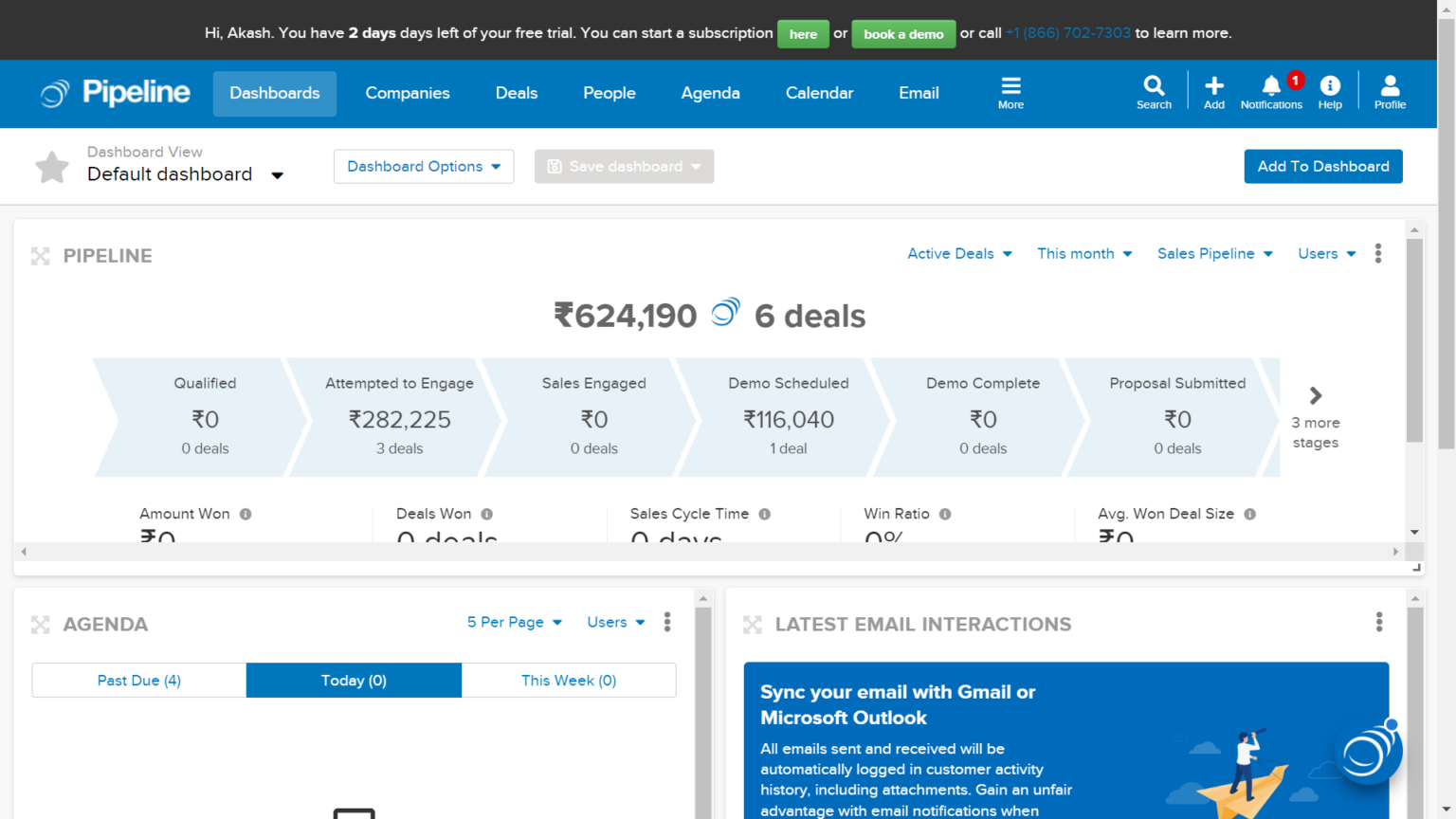Expand the Dashboard Options dropdown
Screen dimensions: 1456x819
424,167
